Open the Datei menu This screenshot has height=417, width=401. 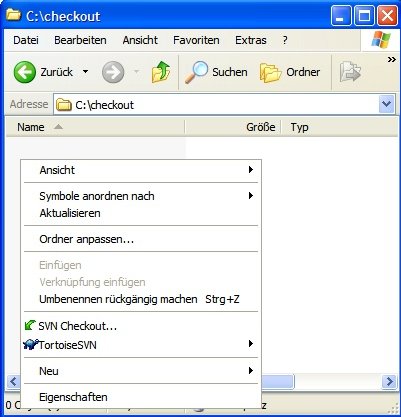(26, 40)
